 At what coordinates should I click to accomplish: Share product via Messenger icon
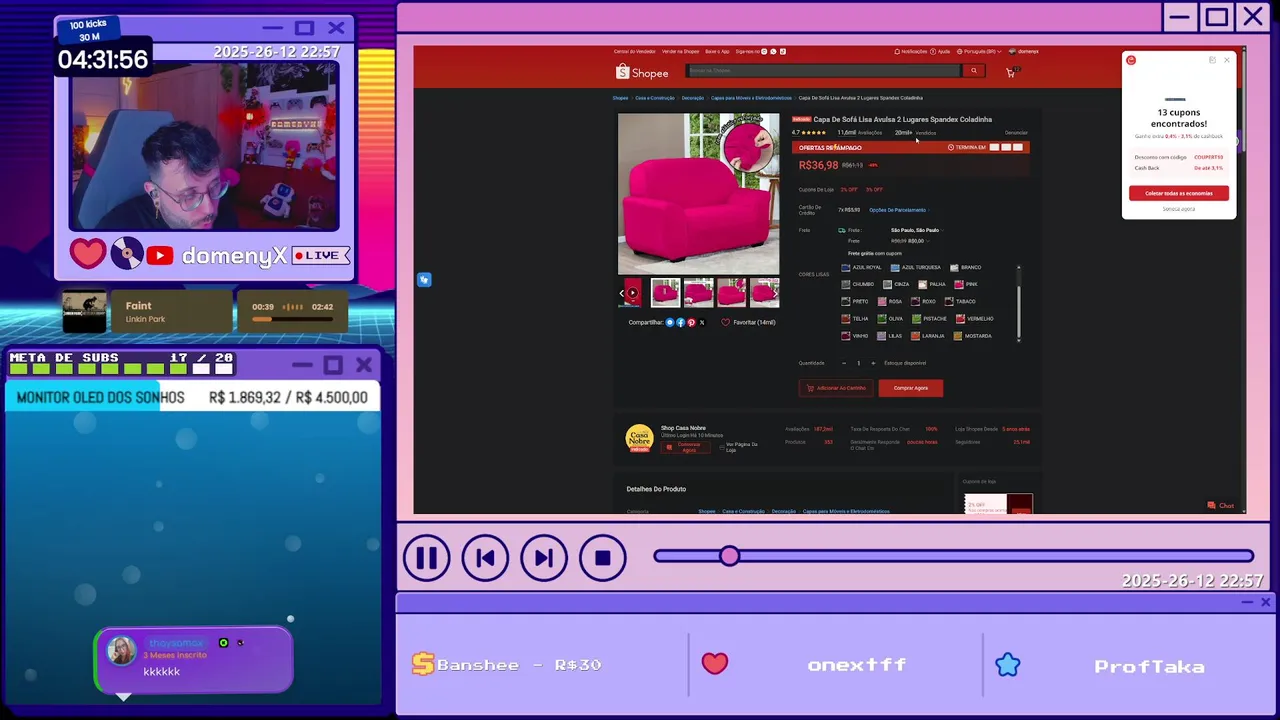point(670,323)
